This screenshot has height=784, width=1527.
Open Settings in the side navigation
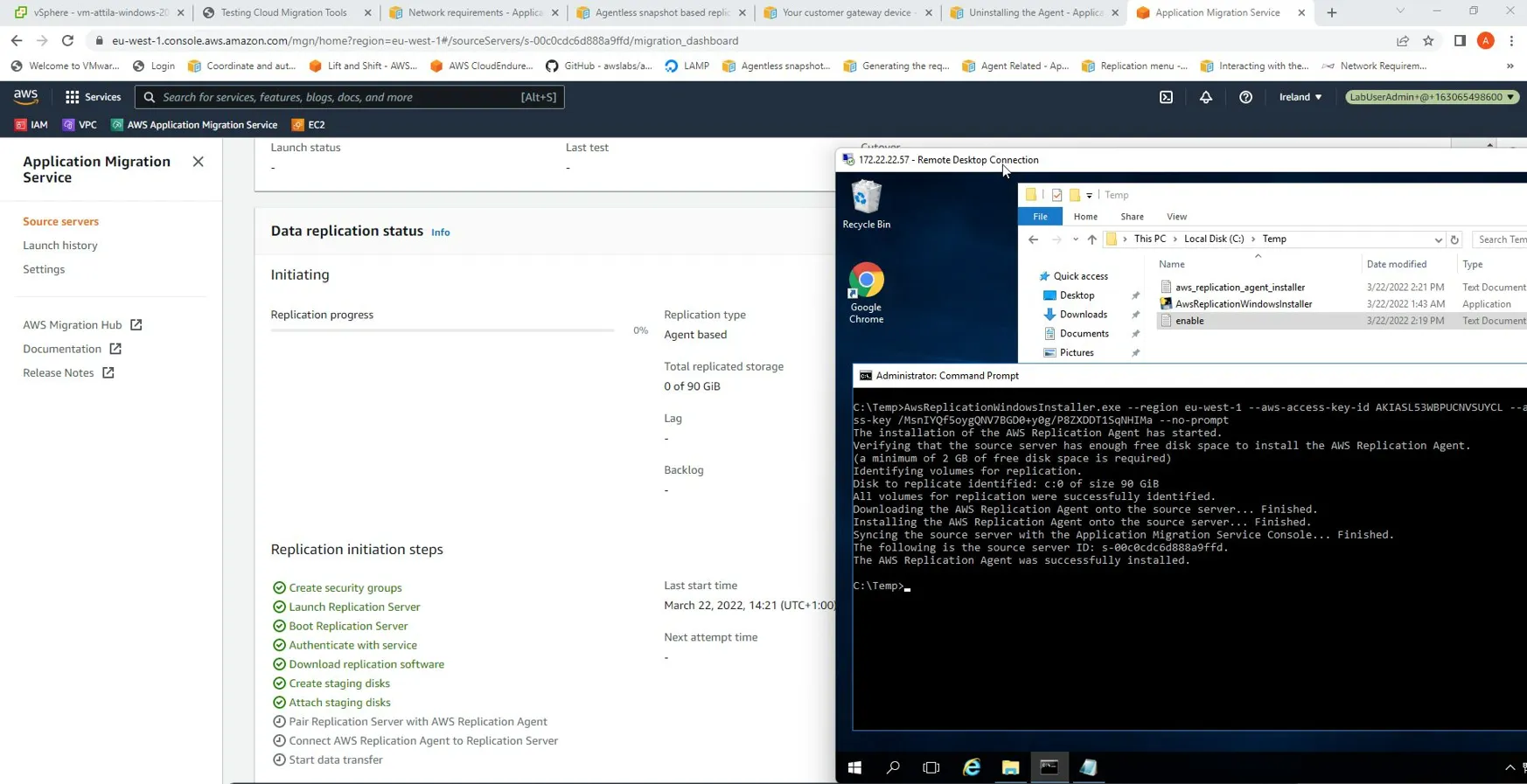[44, 269]
